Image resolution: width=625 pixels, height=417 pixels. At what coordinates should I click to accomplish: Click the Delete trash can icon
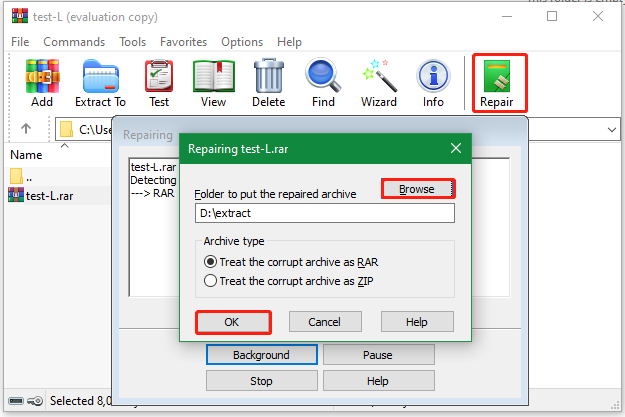(x=268, y=82)
